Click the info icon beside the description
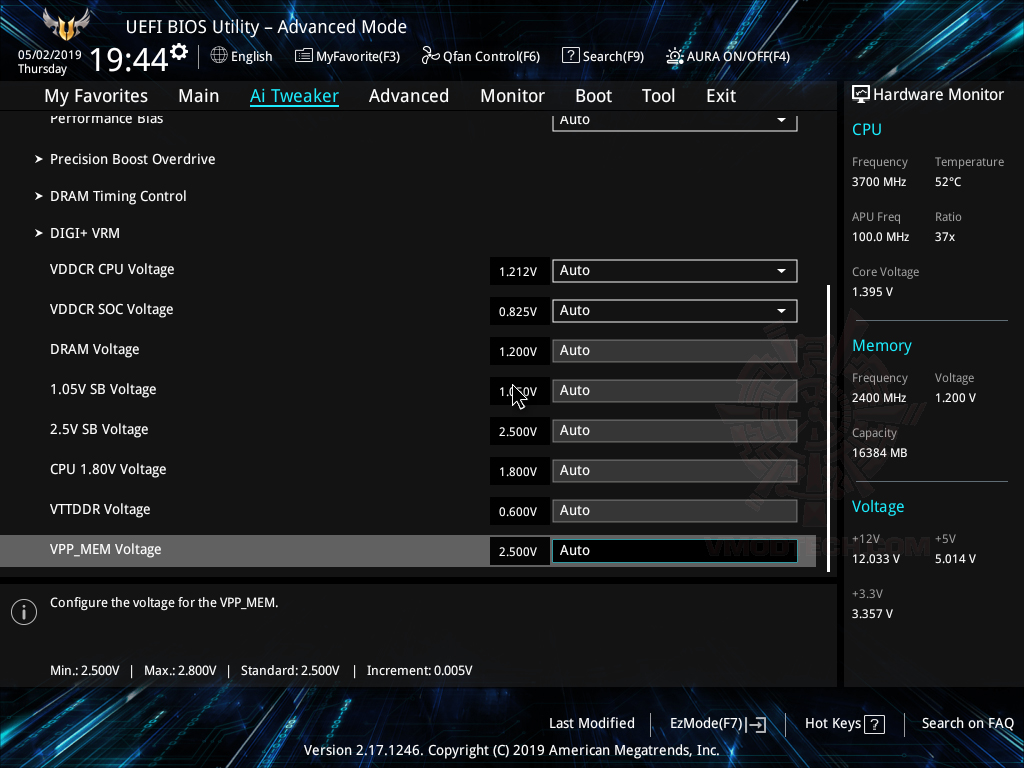 [24, 612]
